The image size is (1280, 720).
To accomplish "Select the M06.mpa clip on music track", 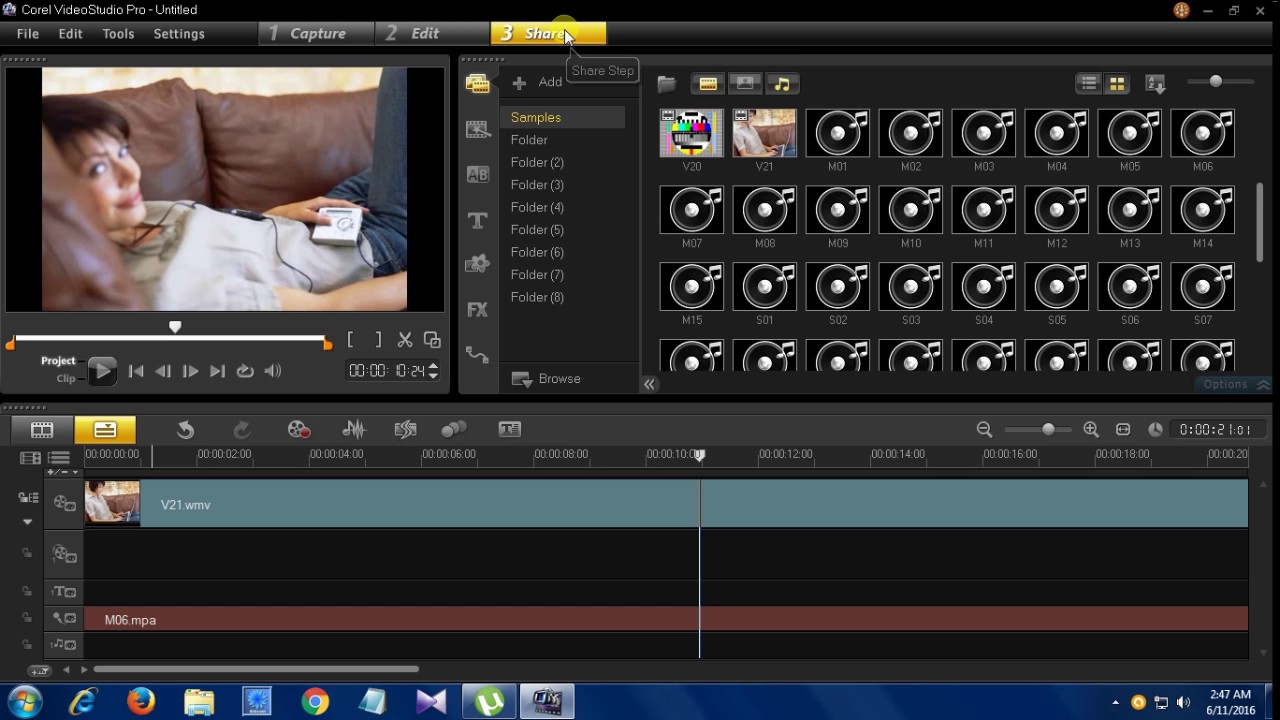I will 666,619.
